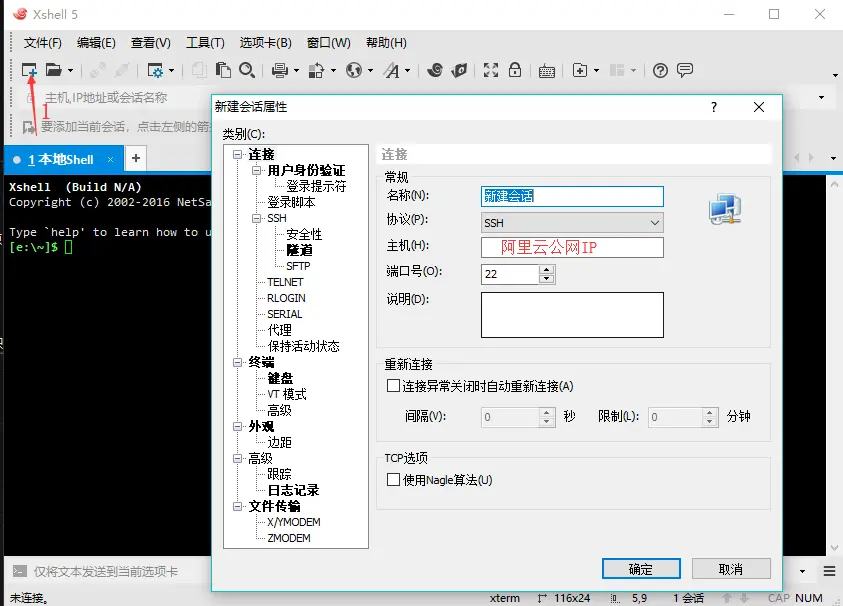Increase port number with up spinner
Image resolution: width=843 pixels, height=606 pixels.
547,269
